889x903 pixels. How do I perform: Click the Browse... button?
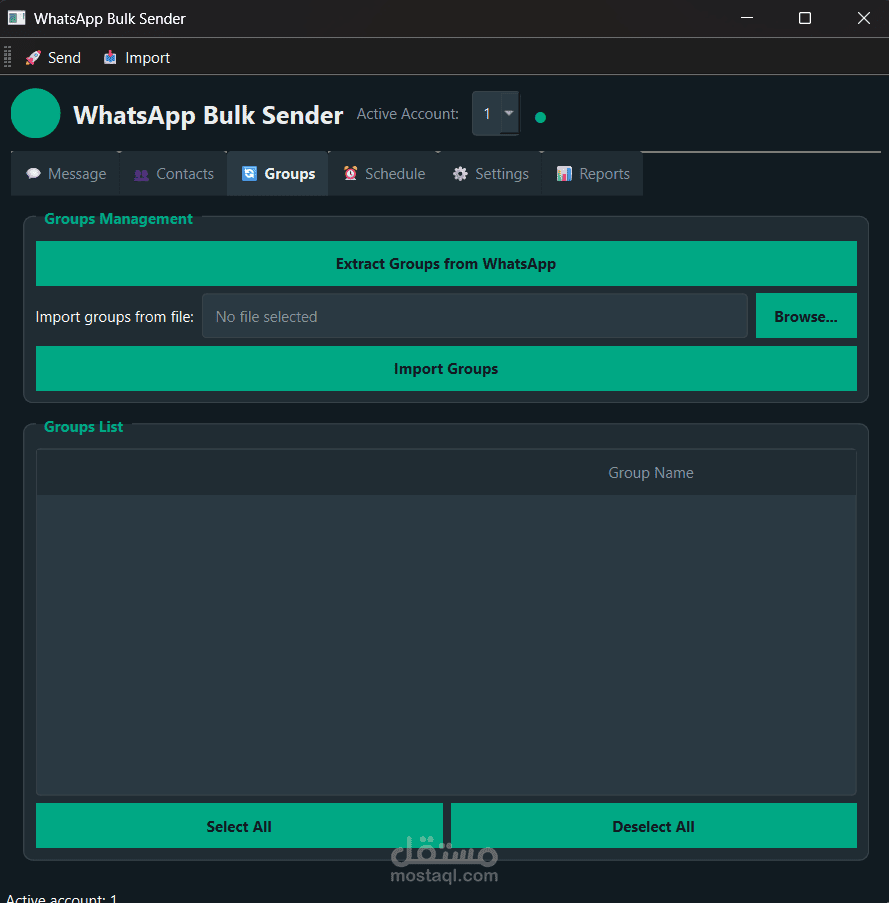[x=806, y=316]
